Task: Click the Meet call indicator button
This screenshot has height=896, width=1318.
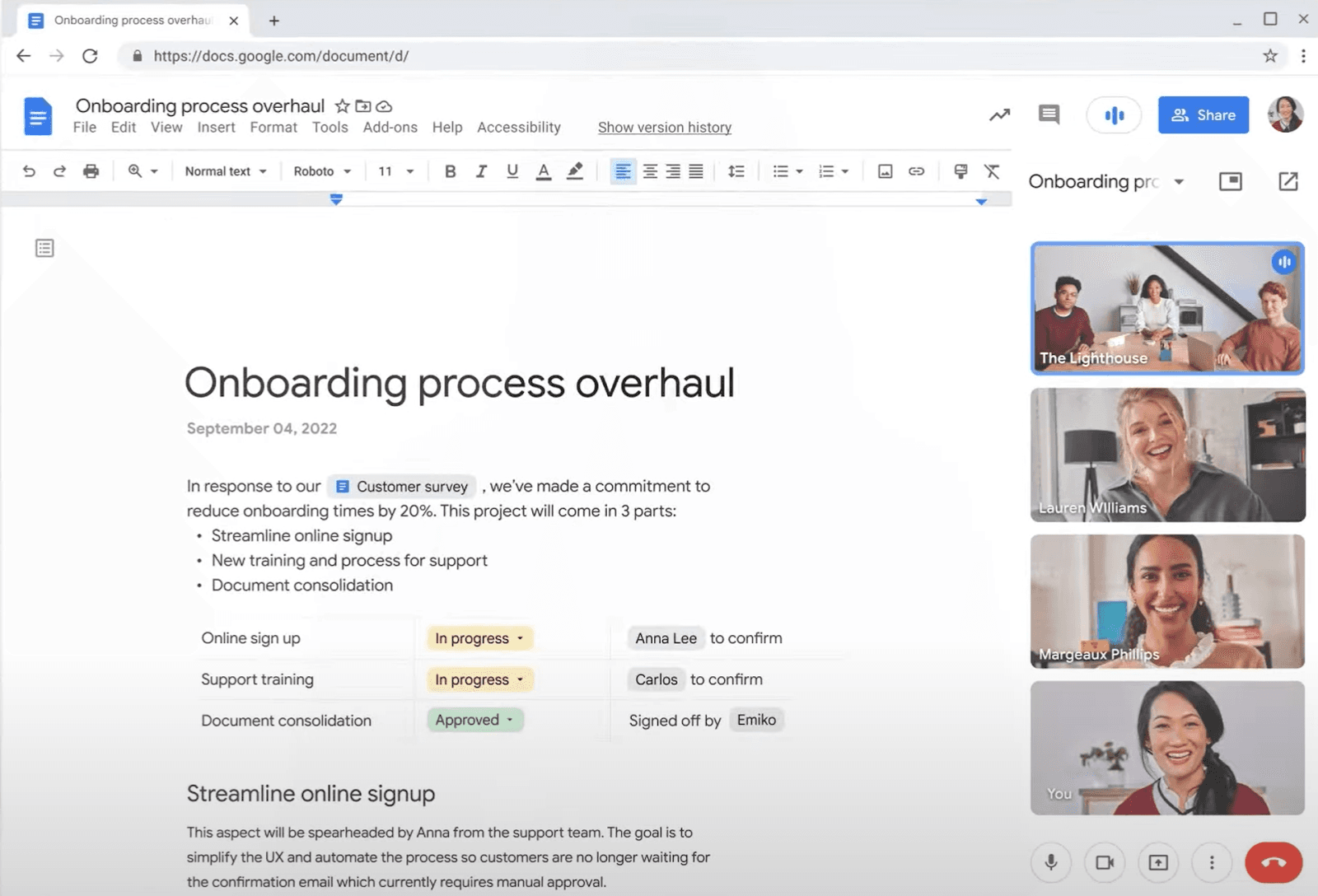Action: [x=1115, y=115]
